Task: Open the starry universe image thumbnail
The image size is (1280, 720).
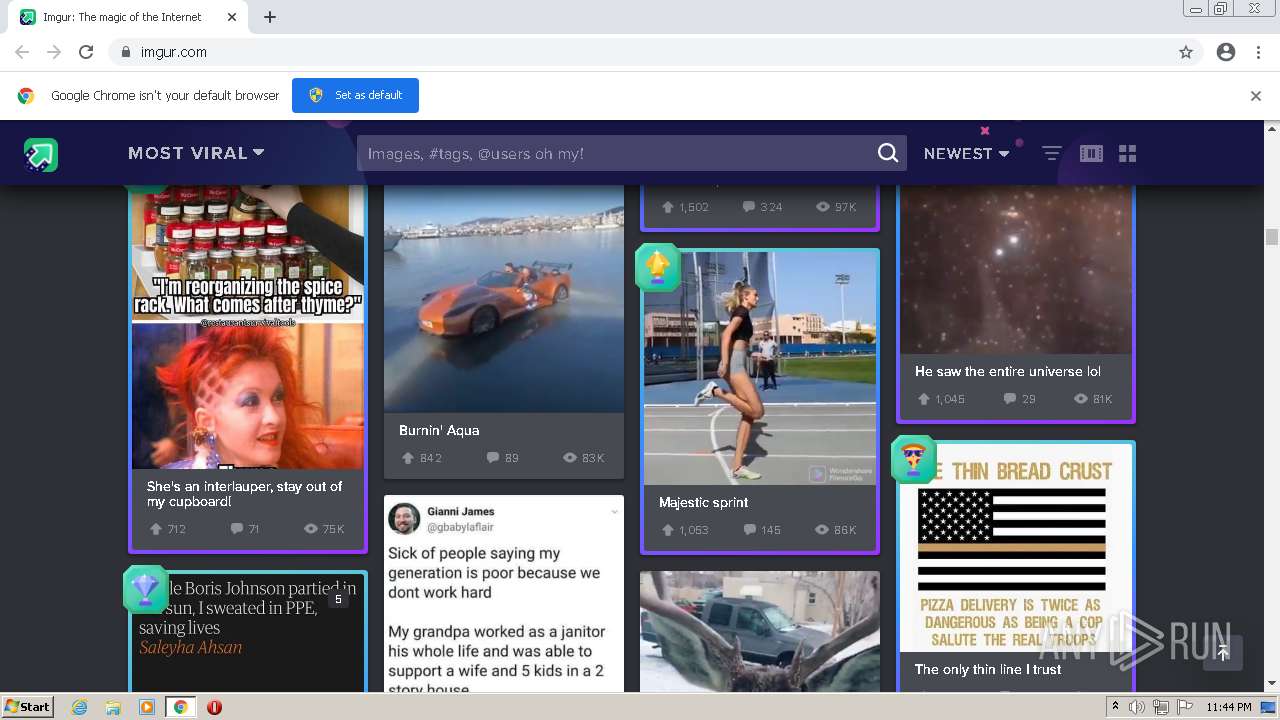Action: point(1016,270)
